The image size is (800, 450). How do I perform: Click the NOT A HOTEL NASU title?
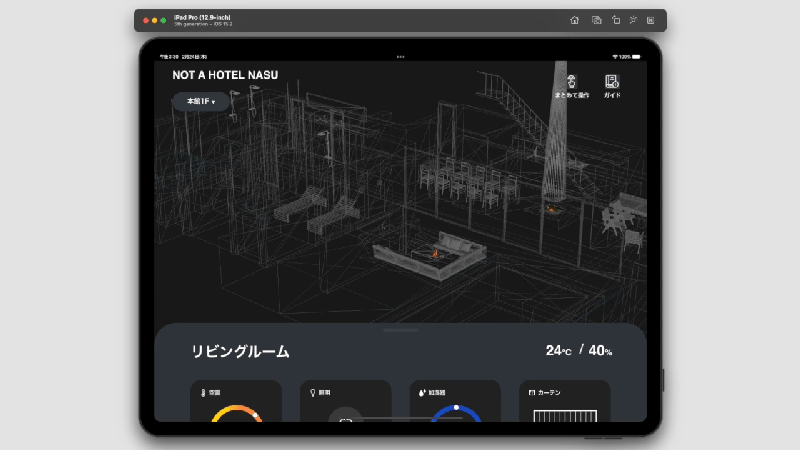click(x=225, y=75)
